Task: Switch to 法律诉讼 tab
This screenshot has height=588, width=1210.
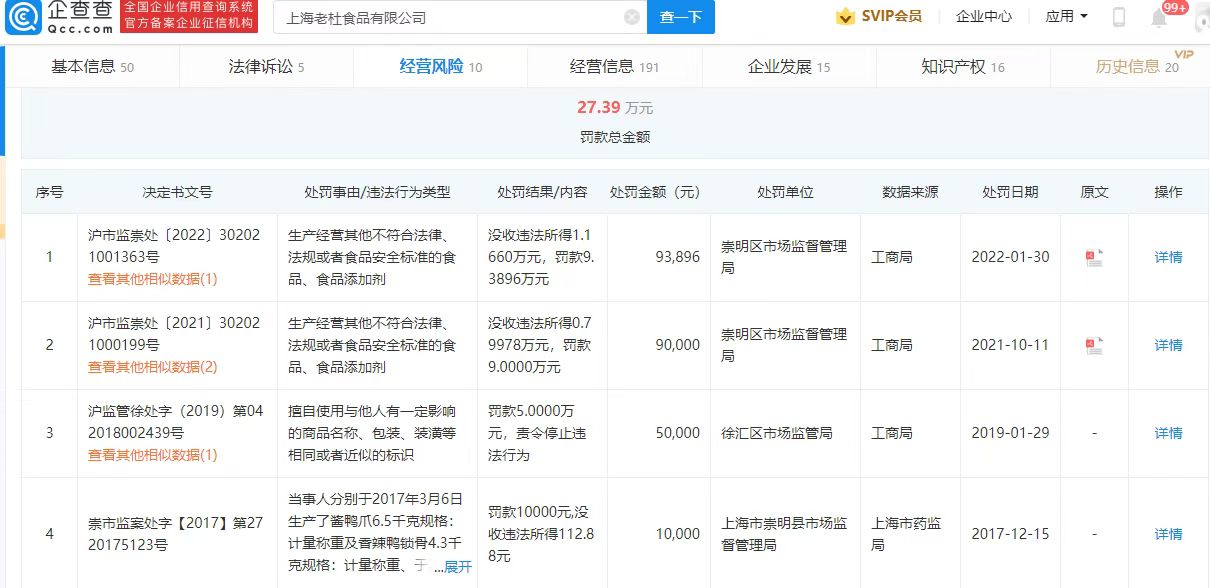Action: pyautogui.click(x=266, y=67)
